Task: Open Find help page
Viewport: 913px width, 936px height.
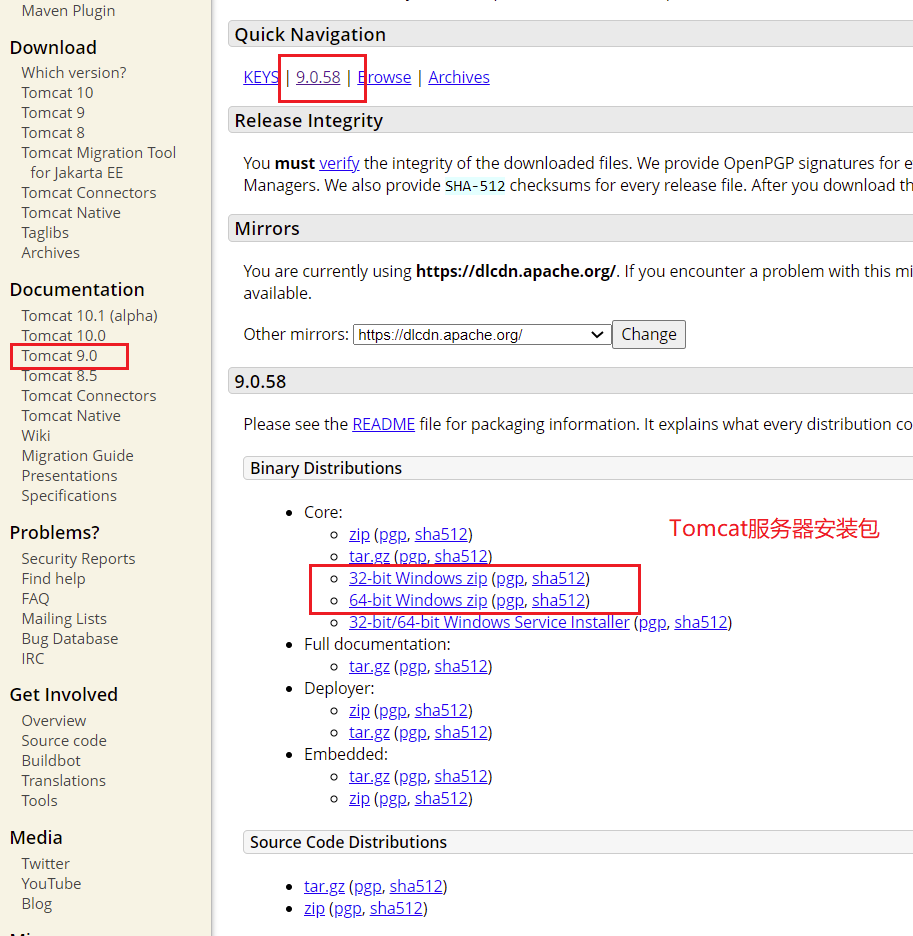Action: pos(53,579)
